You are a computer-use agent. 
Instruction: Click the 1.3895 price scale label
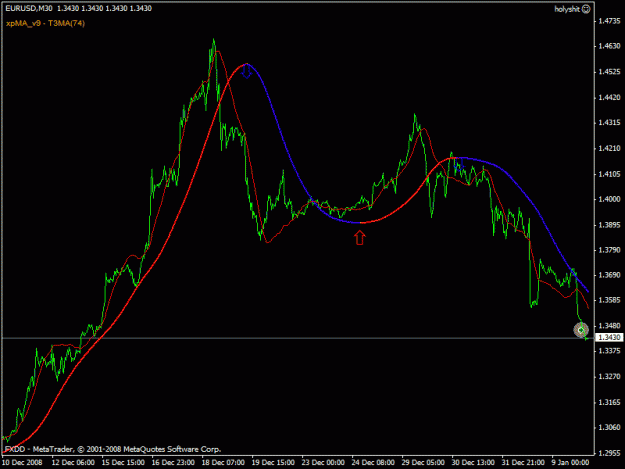pyautogui.click(x=609, y=225)
